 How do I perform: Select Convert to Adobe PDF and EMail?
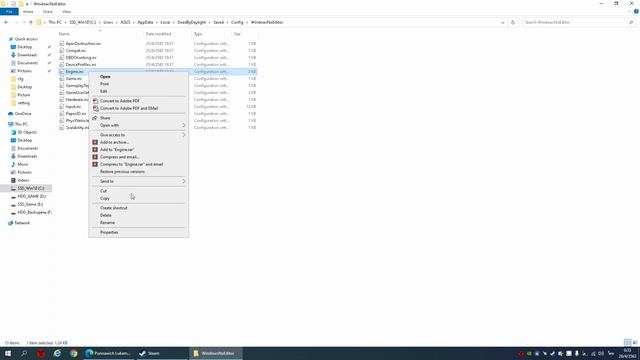tap(129, 109)
